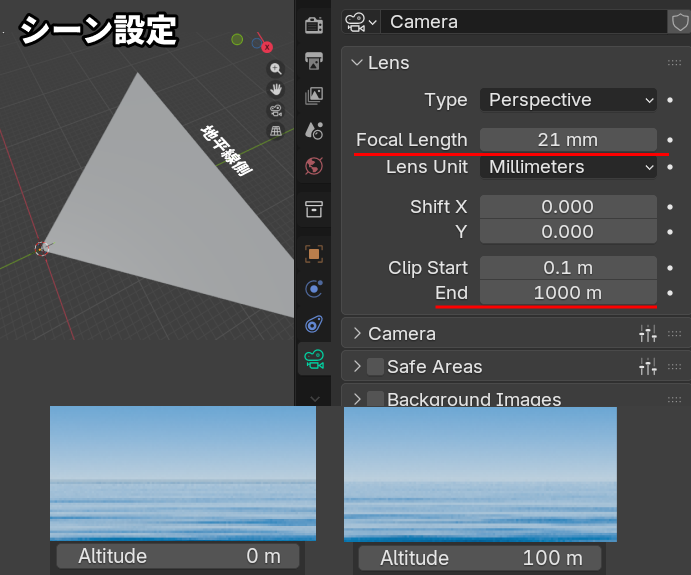691x575 pixels.
Task: Click the Altitude 100 m slider
Action: 479,557
